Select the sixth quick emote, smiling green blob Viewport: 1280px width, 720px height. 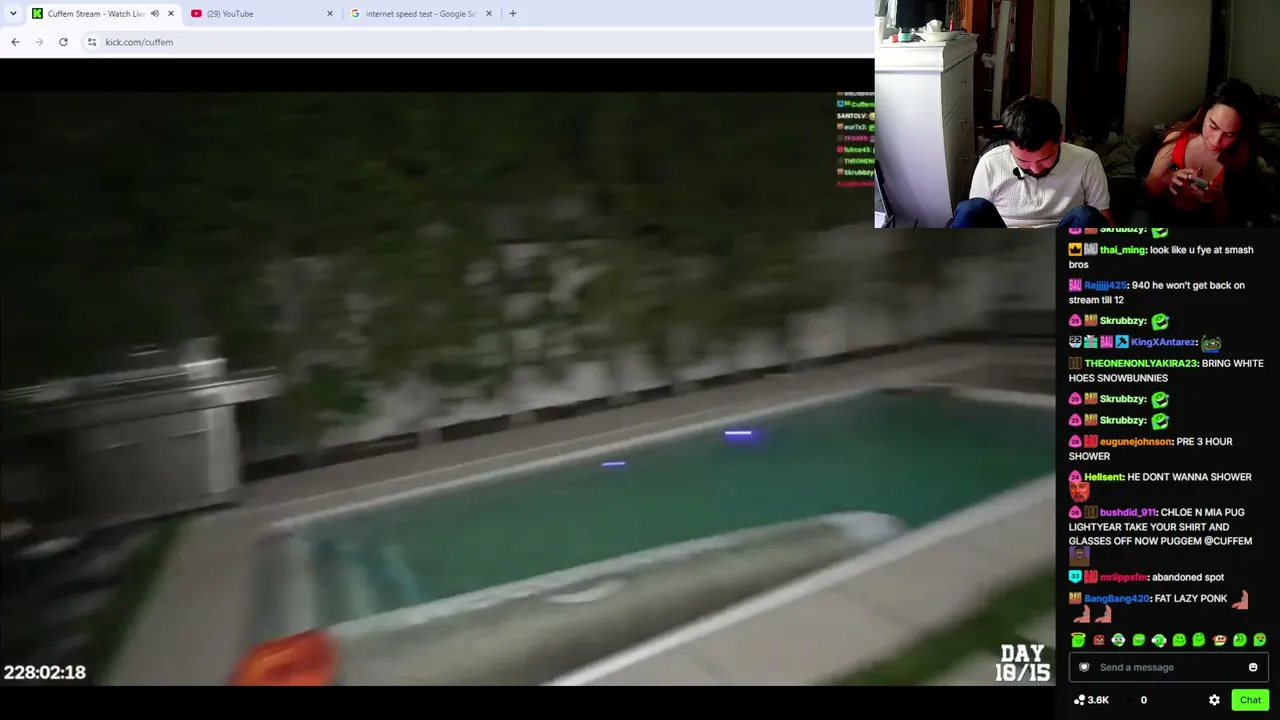tap(1179, 640)
